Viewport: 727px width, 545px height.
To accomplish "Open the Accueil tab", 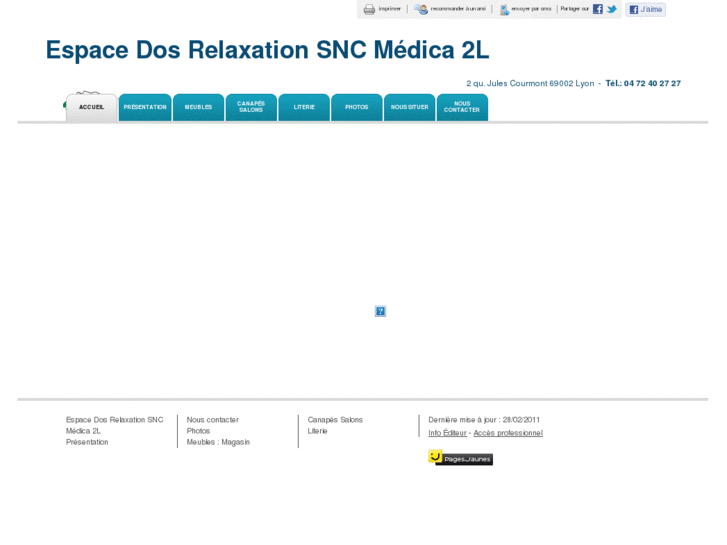I will coord(91,107).
